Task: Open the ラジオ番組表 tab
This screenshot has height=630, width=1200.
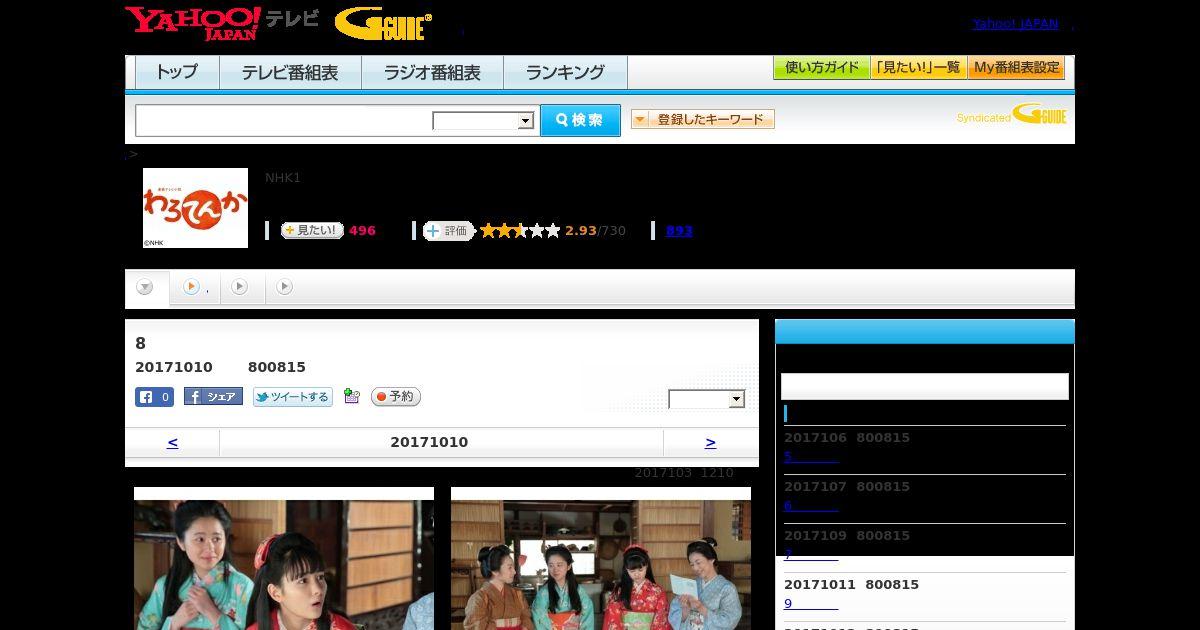Action: (432, 72)
